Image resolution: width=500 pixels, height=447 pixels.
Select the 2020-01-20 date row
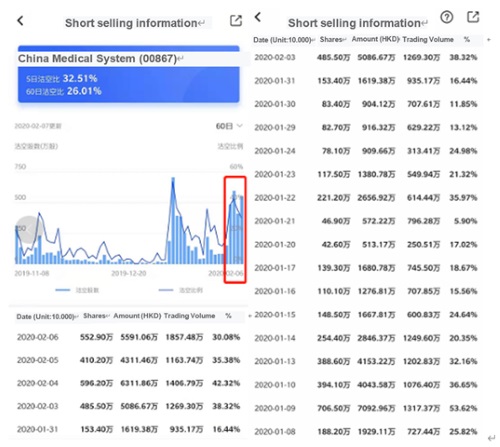pyautogui.click(x=366, y=245)
